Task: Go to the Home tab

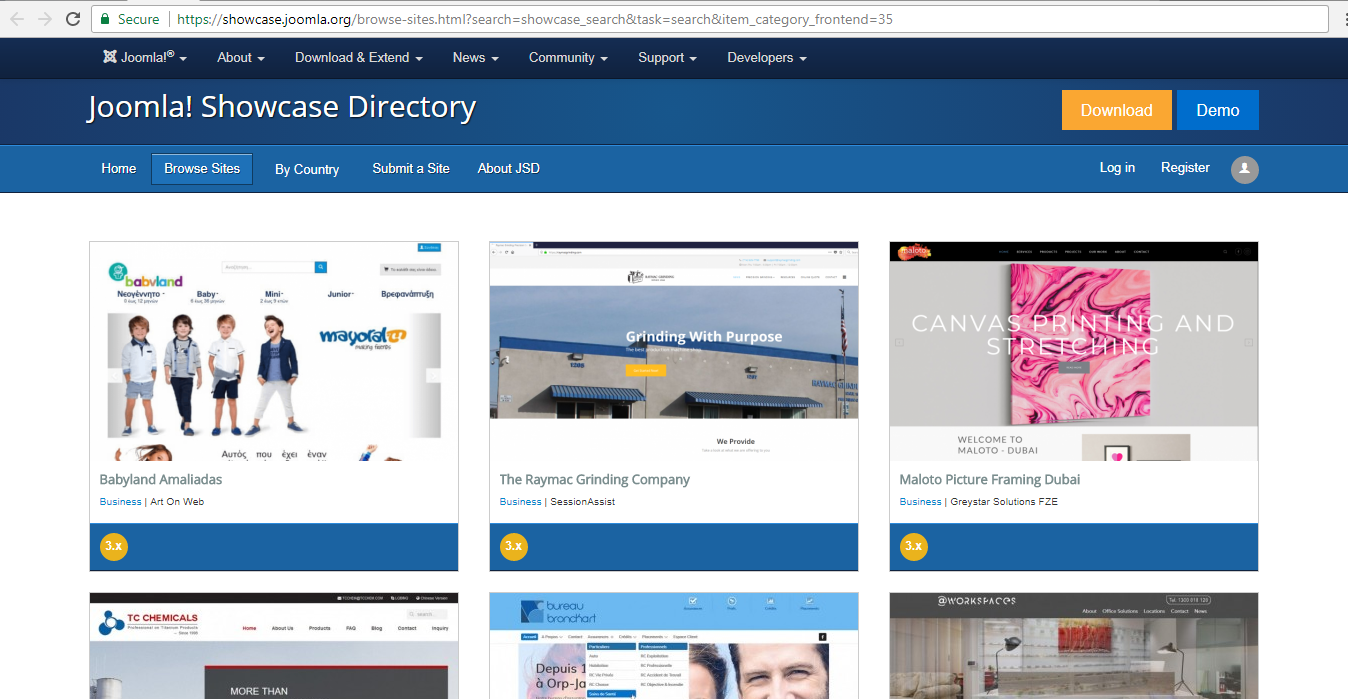Action: click(119, 168)
